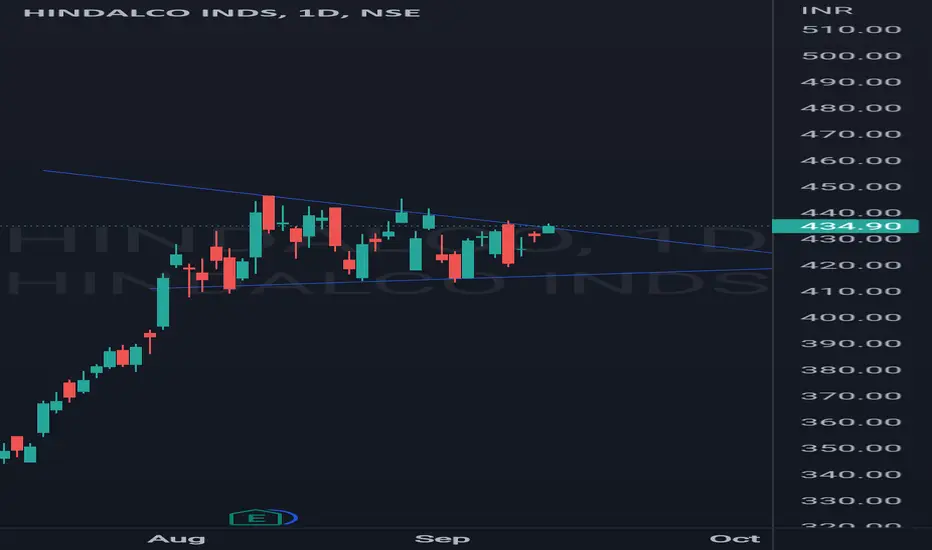Click the 510.00 price axis label

(851, 30)
